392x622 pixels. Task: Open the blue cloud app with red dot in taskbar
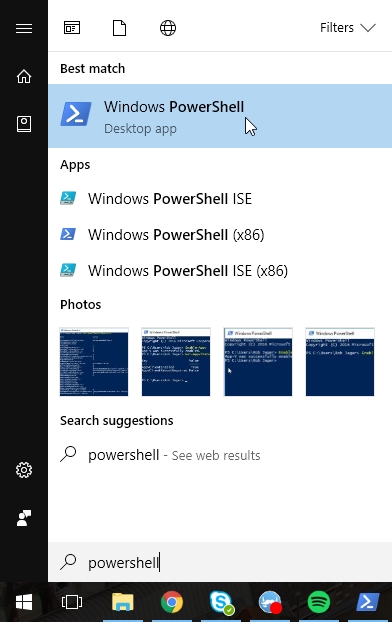270,602
